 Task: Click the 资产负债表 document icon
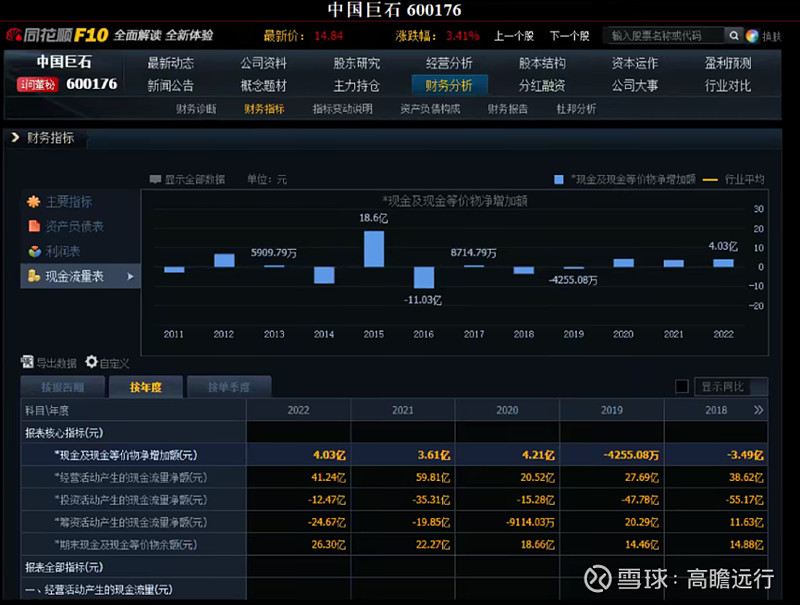(34, 226)
